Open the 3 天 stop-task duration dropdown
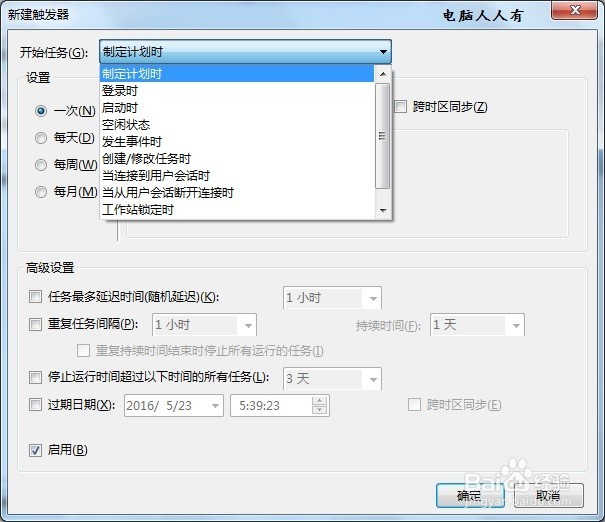605x522 pixels. coord(332,378)
